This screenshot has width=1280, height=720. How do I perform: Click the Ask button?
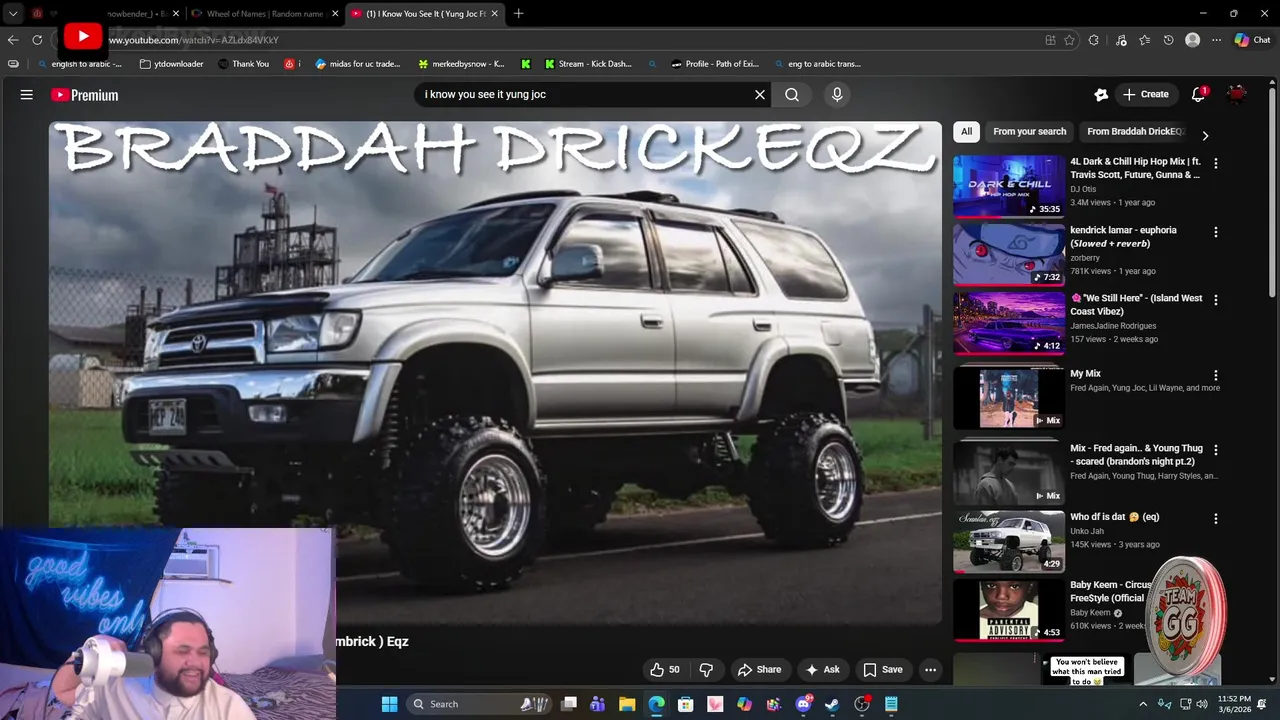[x=822, y=670]
